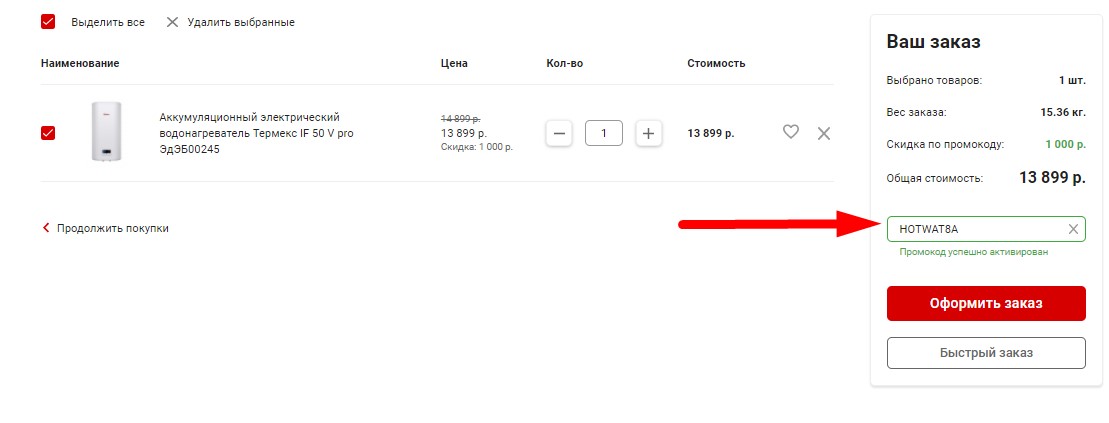The image size is (1109, 423).
Task: Click 'Продолжить покупки' link
Action: tap(113, 228)
